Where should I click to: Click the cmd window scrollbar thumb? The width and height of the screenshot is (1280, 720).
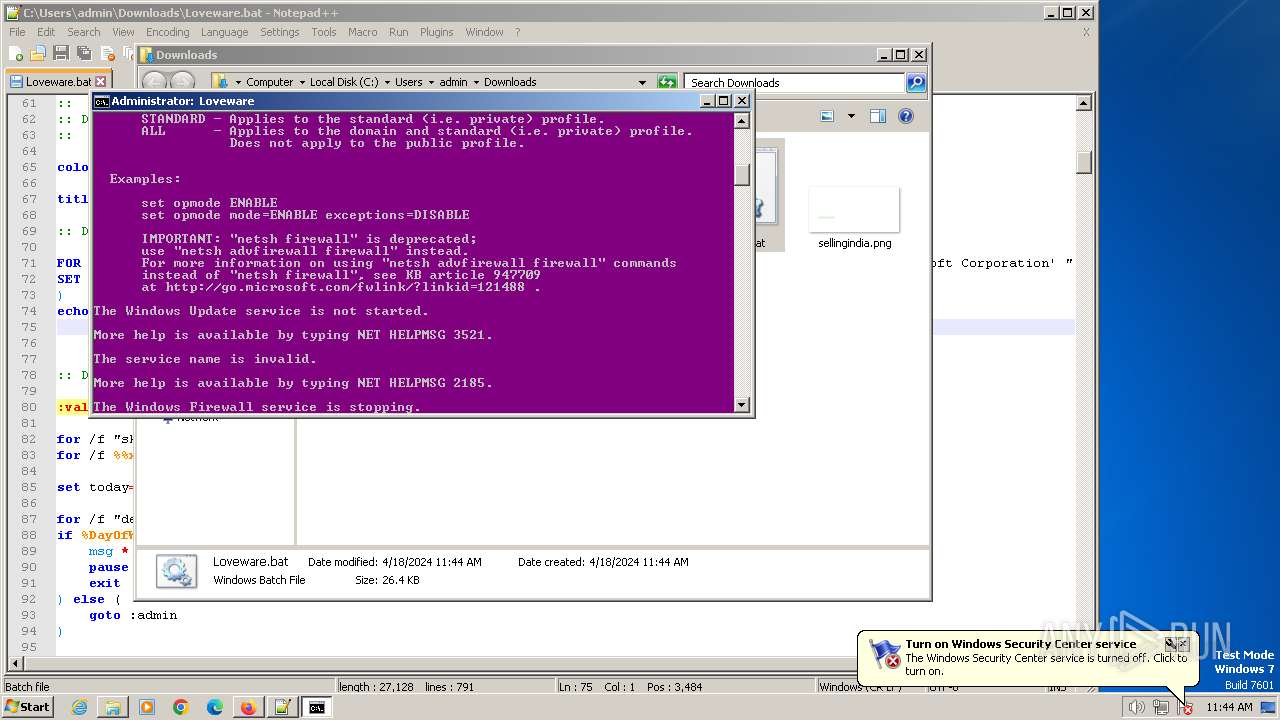tap(742, 174)
